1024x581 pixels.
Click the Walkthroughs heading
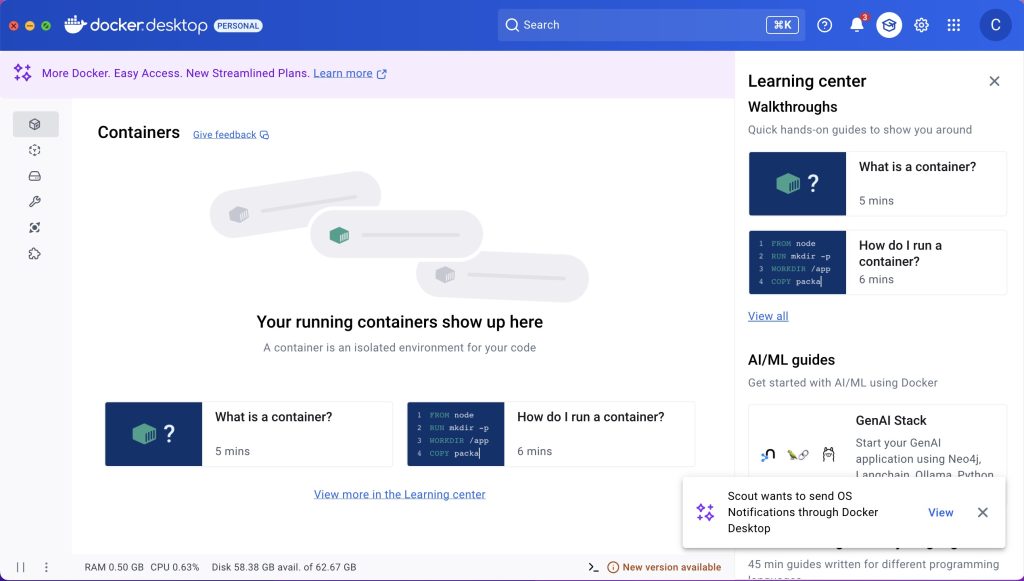tap(793, 106)
